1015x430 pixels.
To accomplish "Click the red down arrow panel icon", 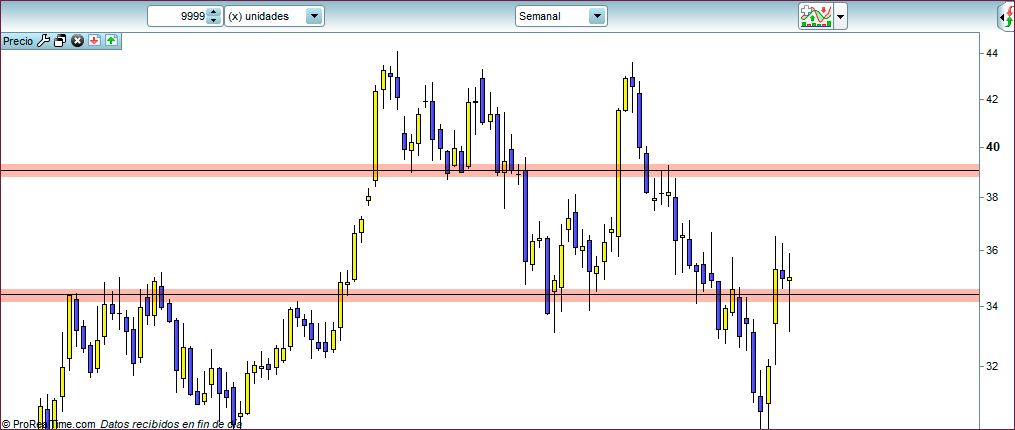I will [94, 41].
